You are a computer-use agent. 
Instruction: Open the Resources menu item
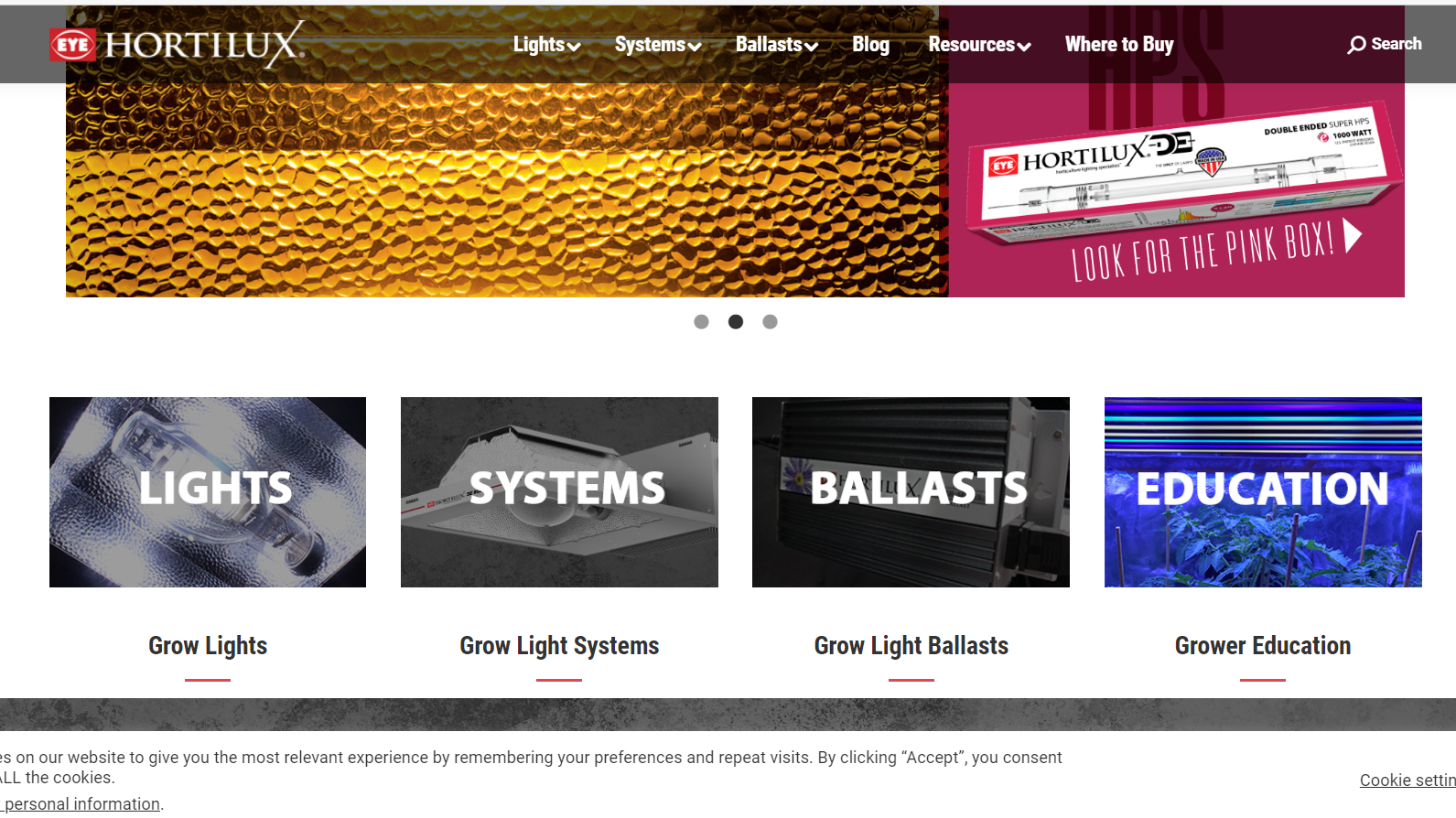click(971, 44)
